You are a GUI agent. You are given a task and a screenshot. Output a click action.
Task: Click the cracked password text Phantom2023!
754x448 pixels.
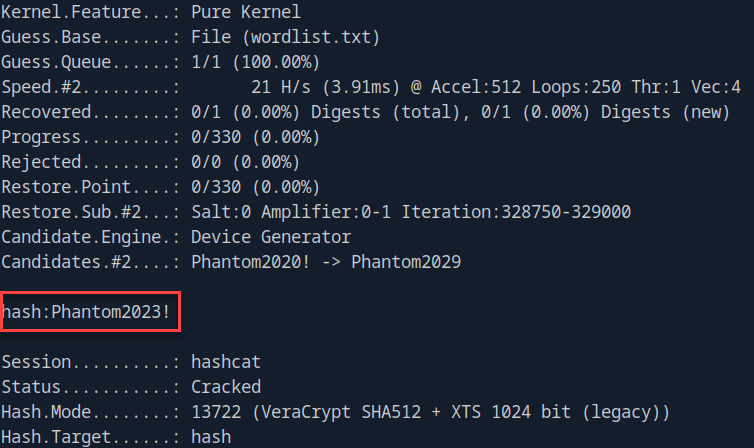117,312
